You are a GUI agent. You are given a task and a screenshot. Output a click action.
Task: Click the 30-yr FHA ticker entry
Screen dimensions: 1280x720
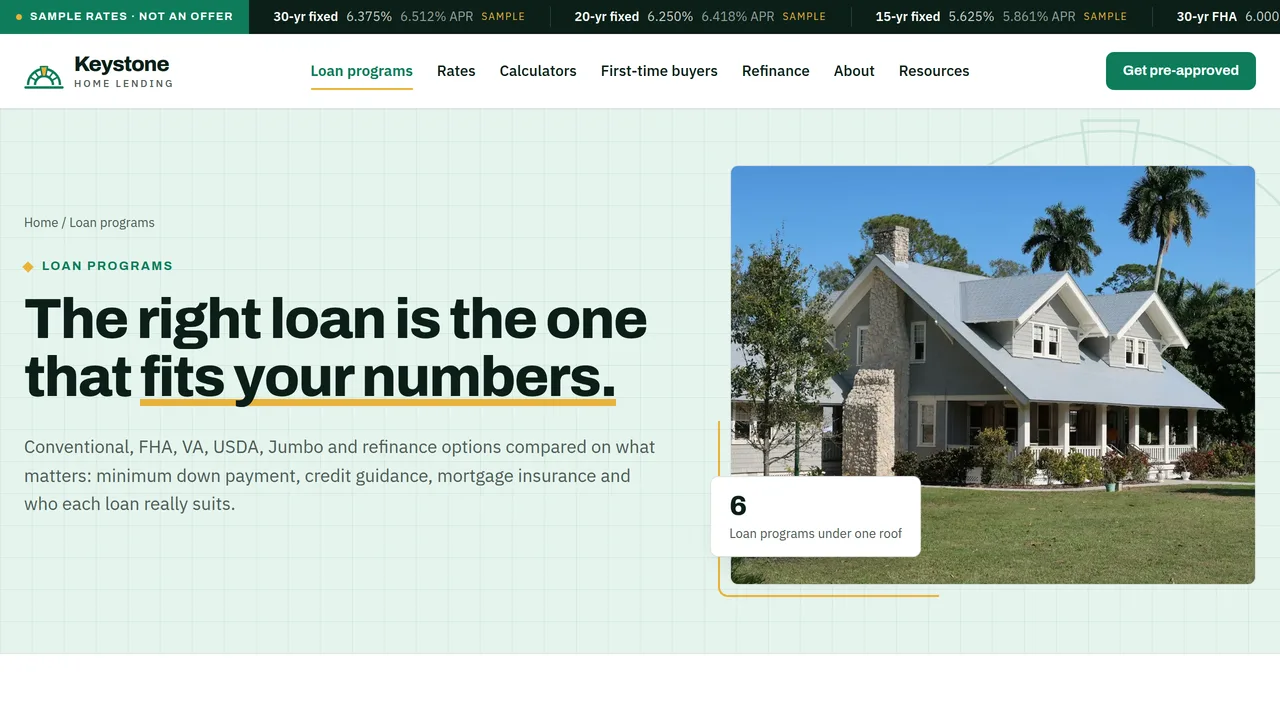[1228, 17]
